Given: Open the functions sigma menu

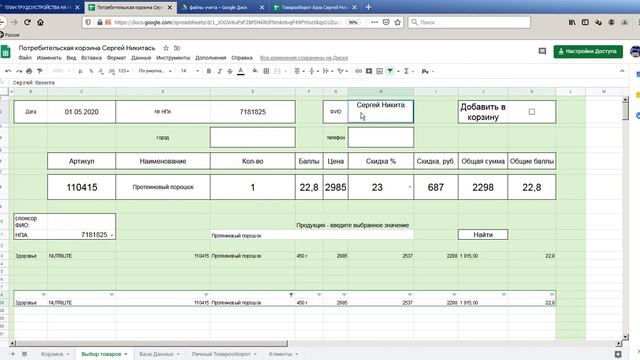Looking at the screenshot, I should point(407,71).
